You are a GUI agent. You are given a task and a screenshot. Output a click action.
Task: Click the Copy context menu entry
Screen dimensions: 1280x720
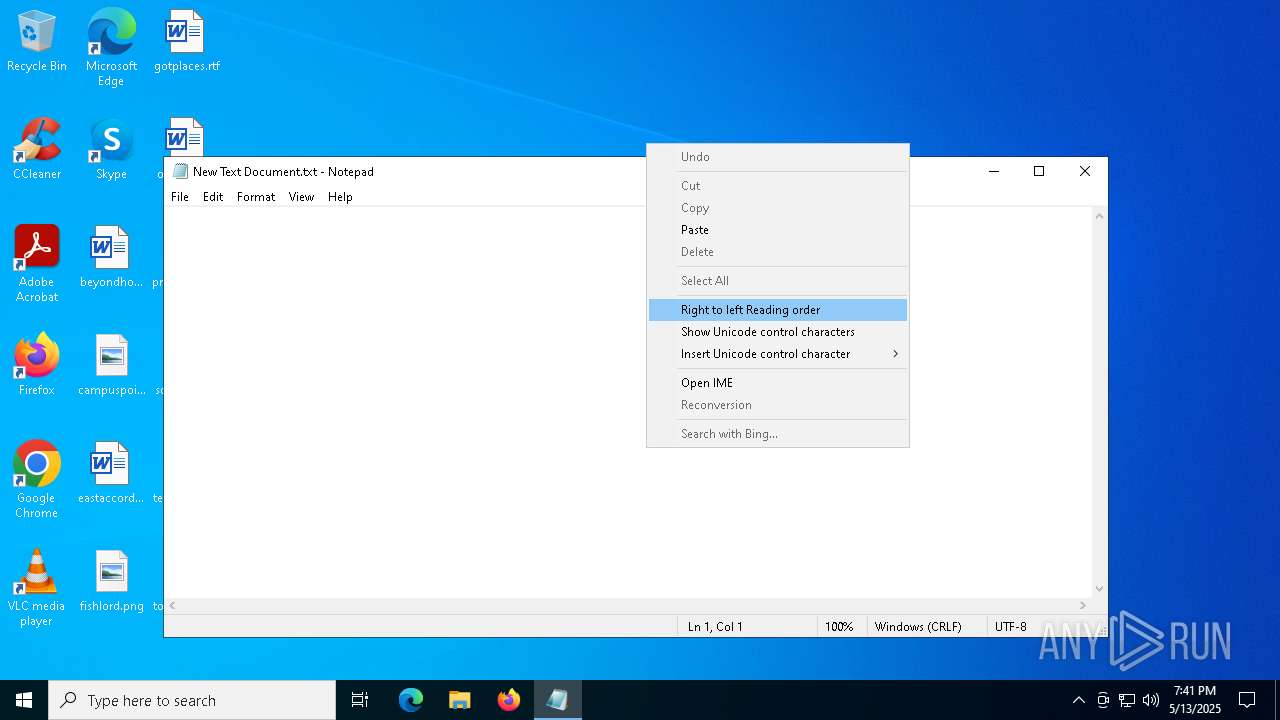coord(778,208)
